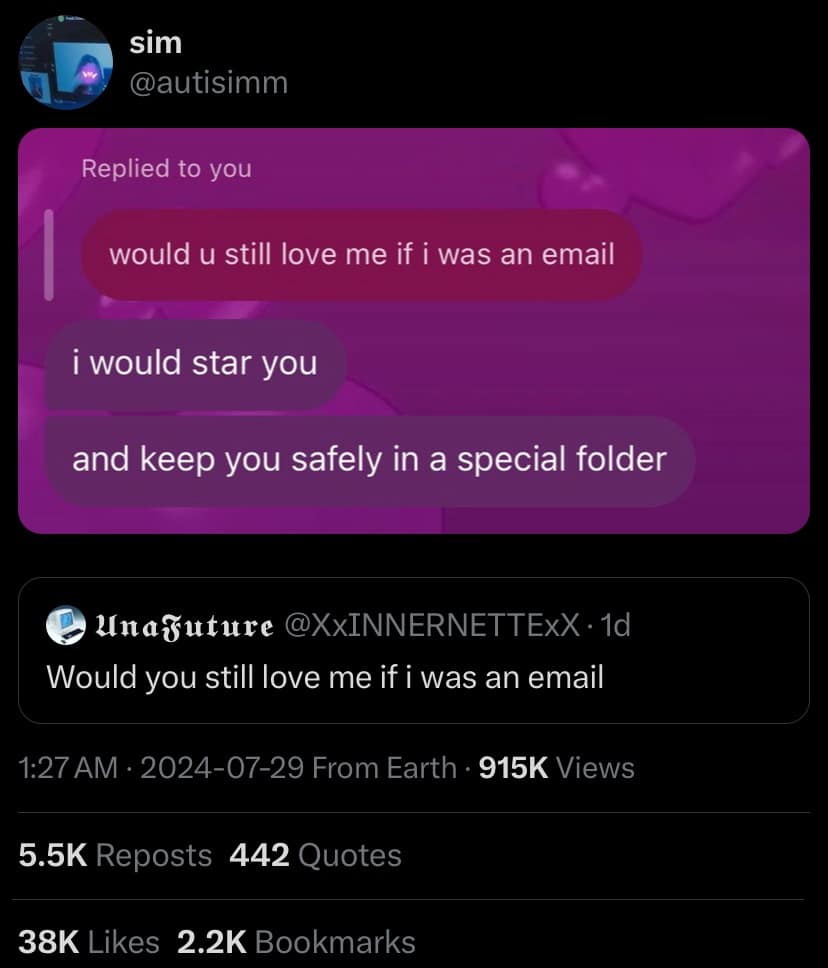The image size is (828, 968).
Task: Click the "Replied to you" label
Action: [x=166, y=168]
